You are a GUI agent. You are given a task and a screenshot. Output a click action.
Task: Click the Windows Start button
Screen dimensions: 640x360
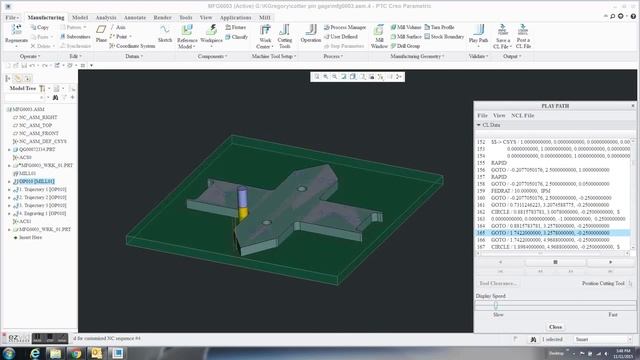pyautogui.click(x=9, y=353)
